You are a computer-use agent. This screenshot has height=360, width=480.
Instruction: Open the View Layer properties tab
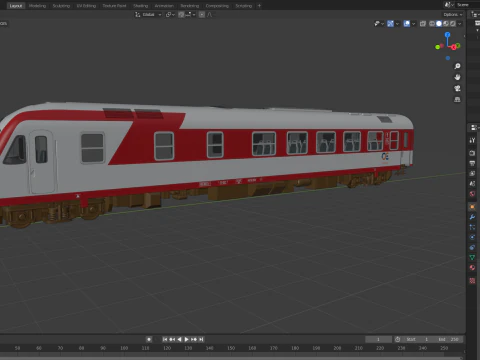click(472, 173)
